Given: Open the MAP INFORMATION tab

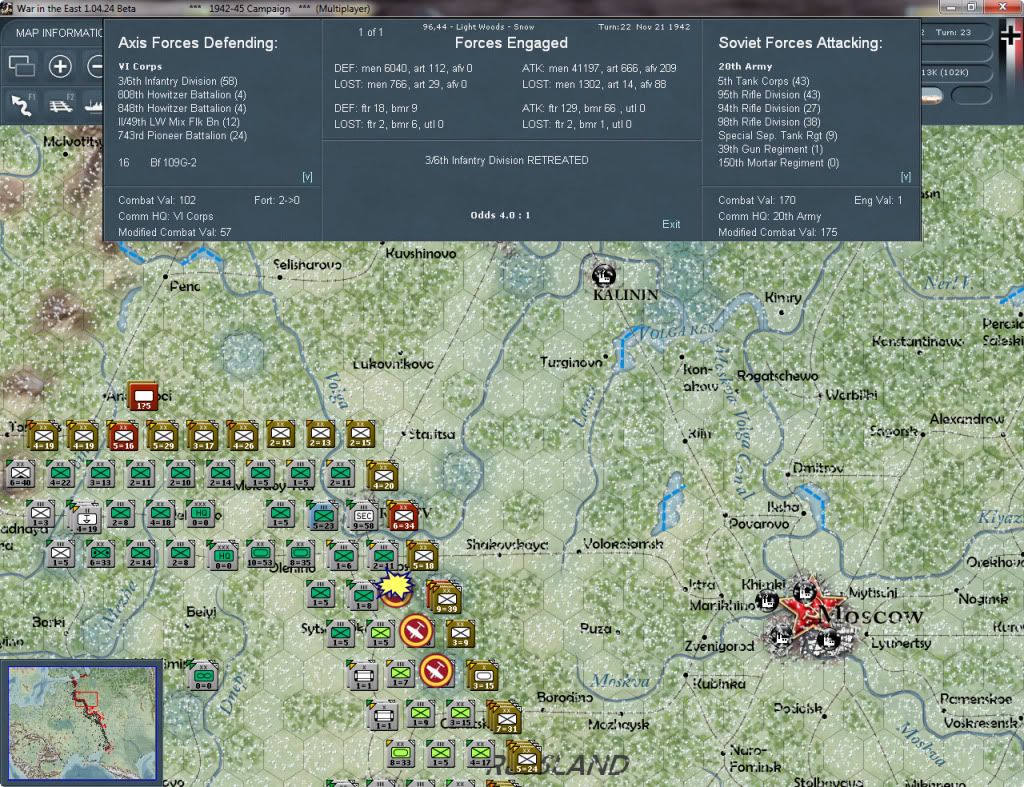Looking at the screenshot, I should click(59, 33).
